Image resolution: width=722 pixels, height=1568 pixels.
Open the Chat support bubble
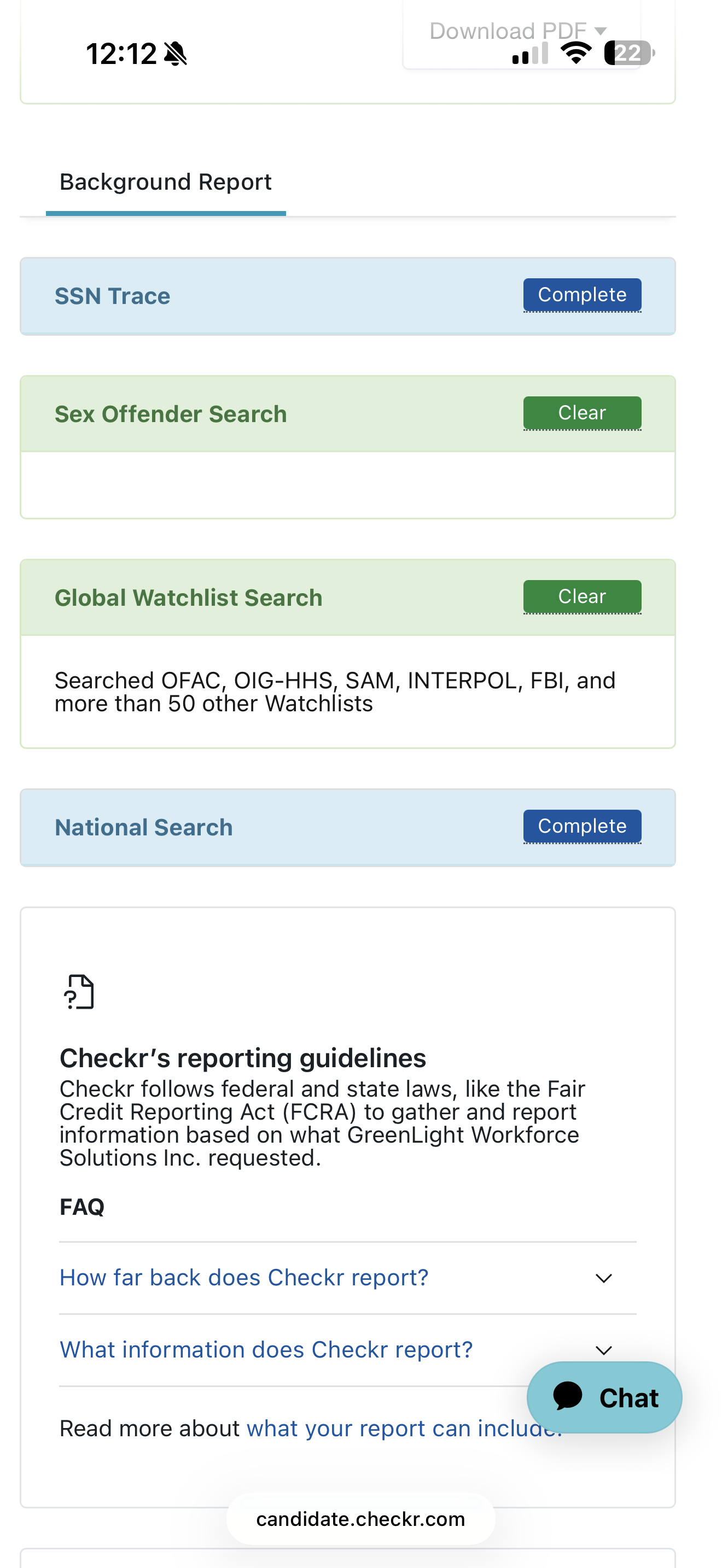[604, 1397]
